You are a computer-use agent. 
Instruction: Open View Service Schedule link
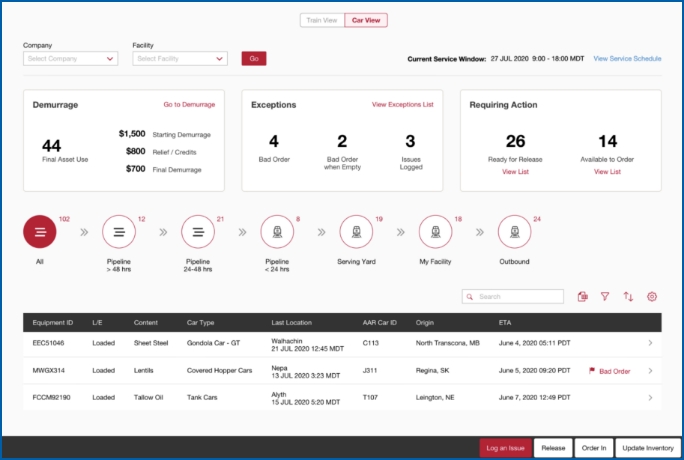(x=627, y=58)
